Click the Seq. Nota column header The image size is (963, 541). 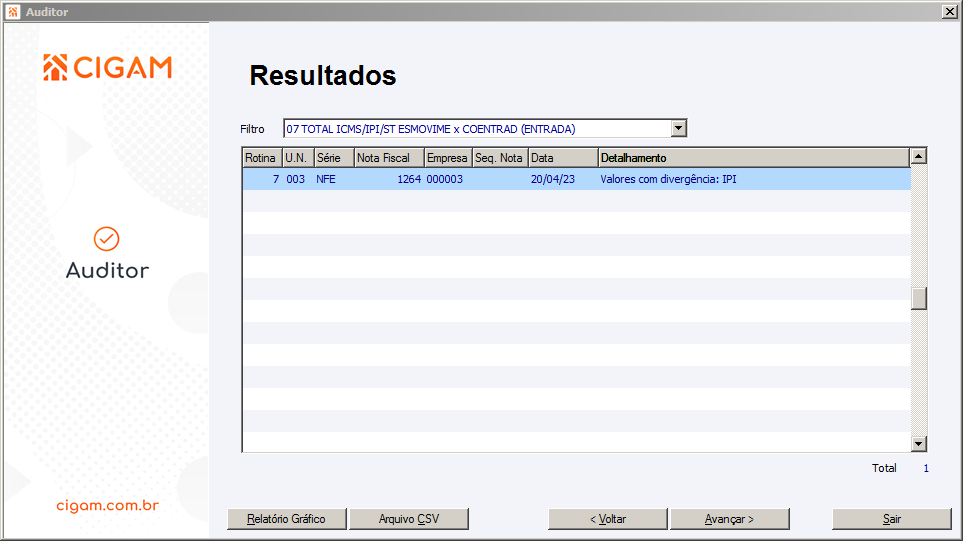tap(501, 158)
